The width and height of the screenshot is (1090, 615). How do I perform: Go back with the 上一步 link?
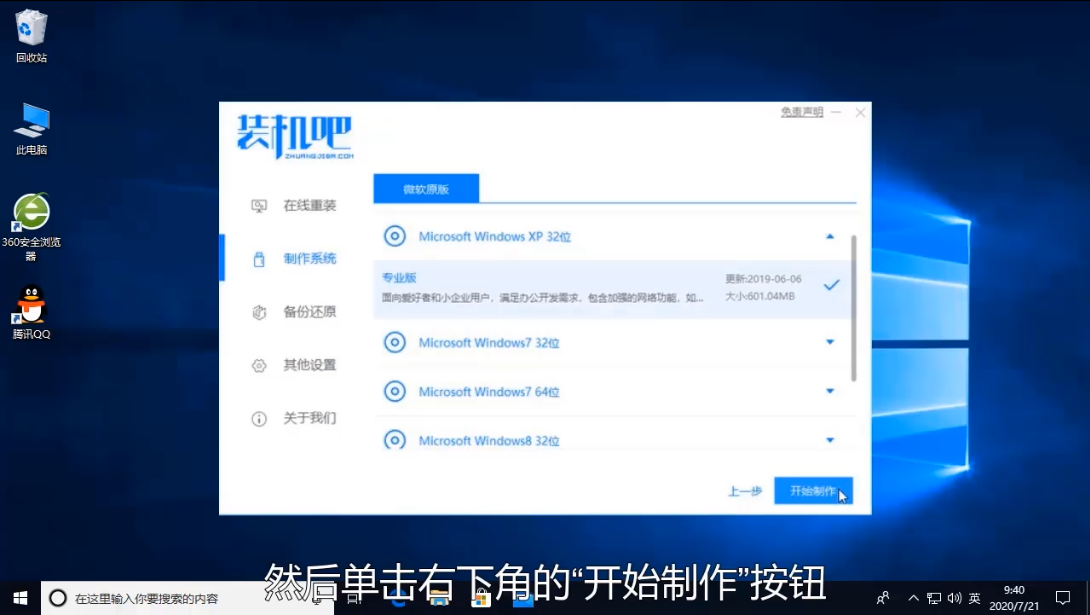point(745,491)
